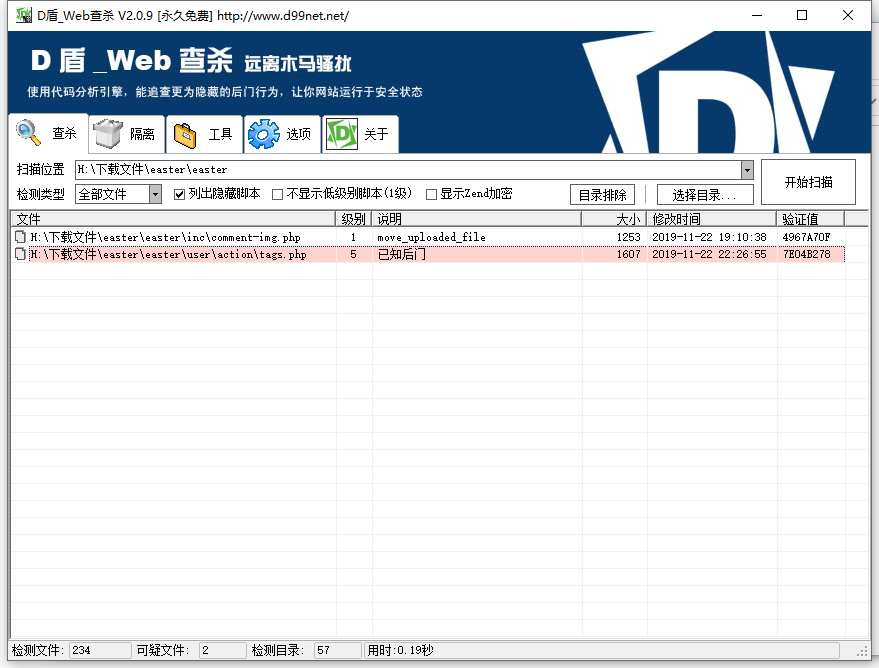Click file icon beside comment-img.php row
This screenshot has height=668, width=879.
tap(20, 237)
